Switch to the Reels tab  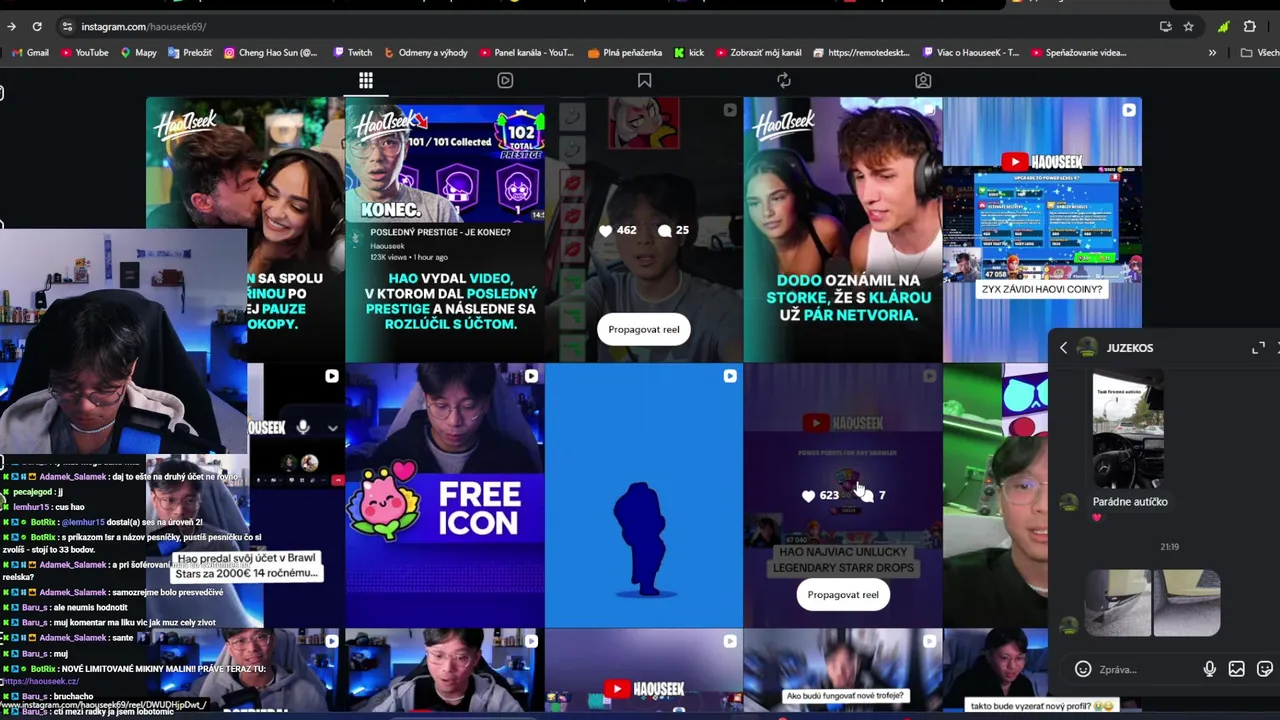505,80
